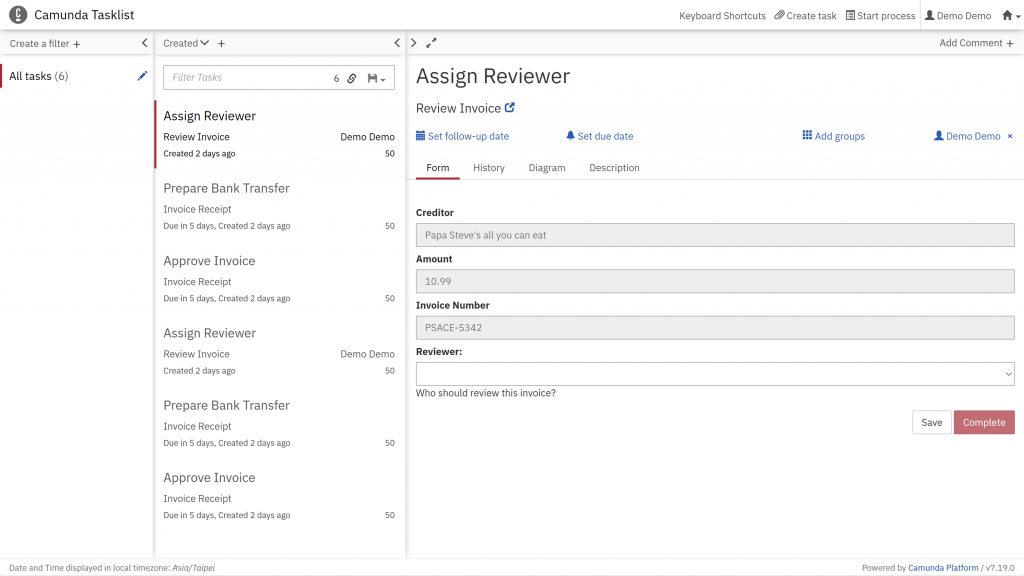Select second Assign Reviewer task title

(210, 333)
